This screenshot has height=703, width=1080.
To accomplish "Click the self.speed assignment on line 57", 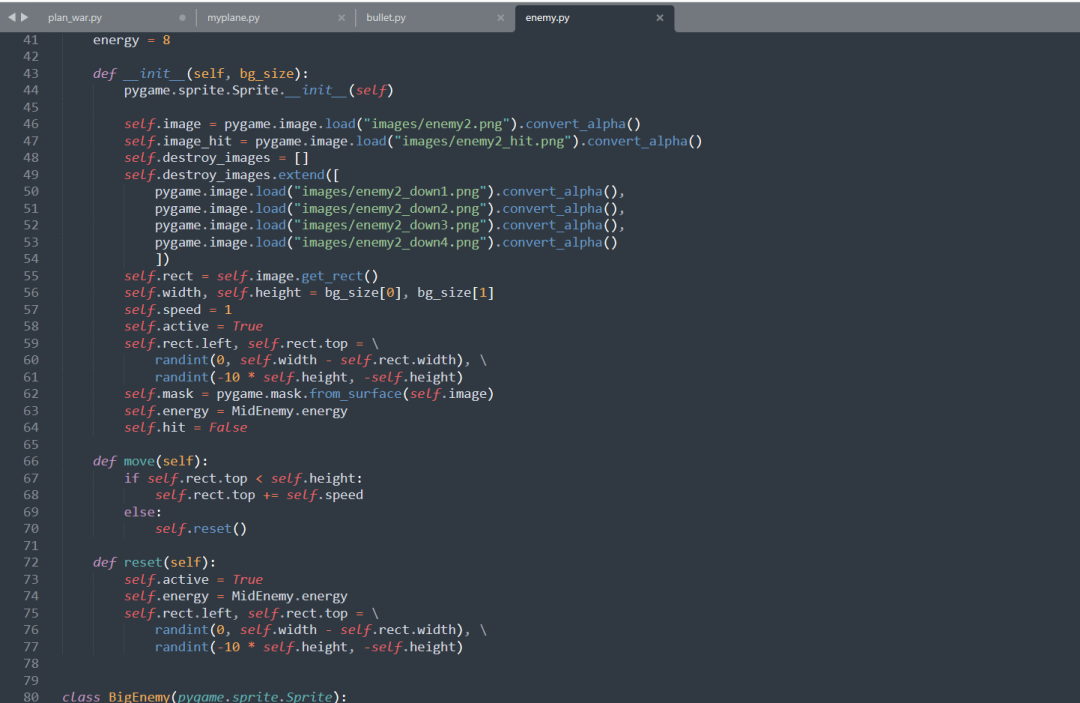I will click(168, 309).
